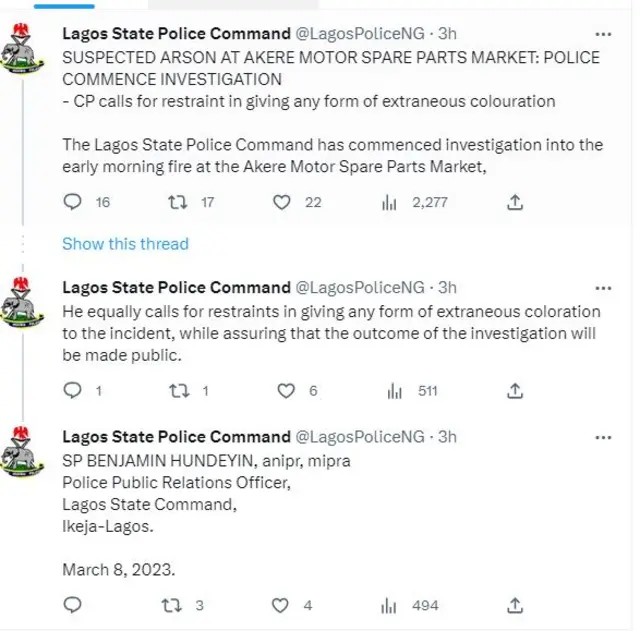Like the tweet with 22 likes
640x631 pixels.
(x=284, y=202)
